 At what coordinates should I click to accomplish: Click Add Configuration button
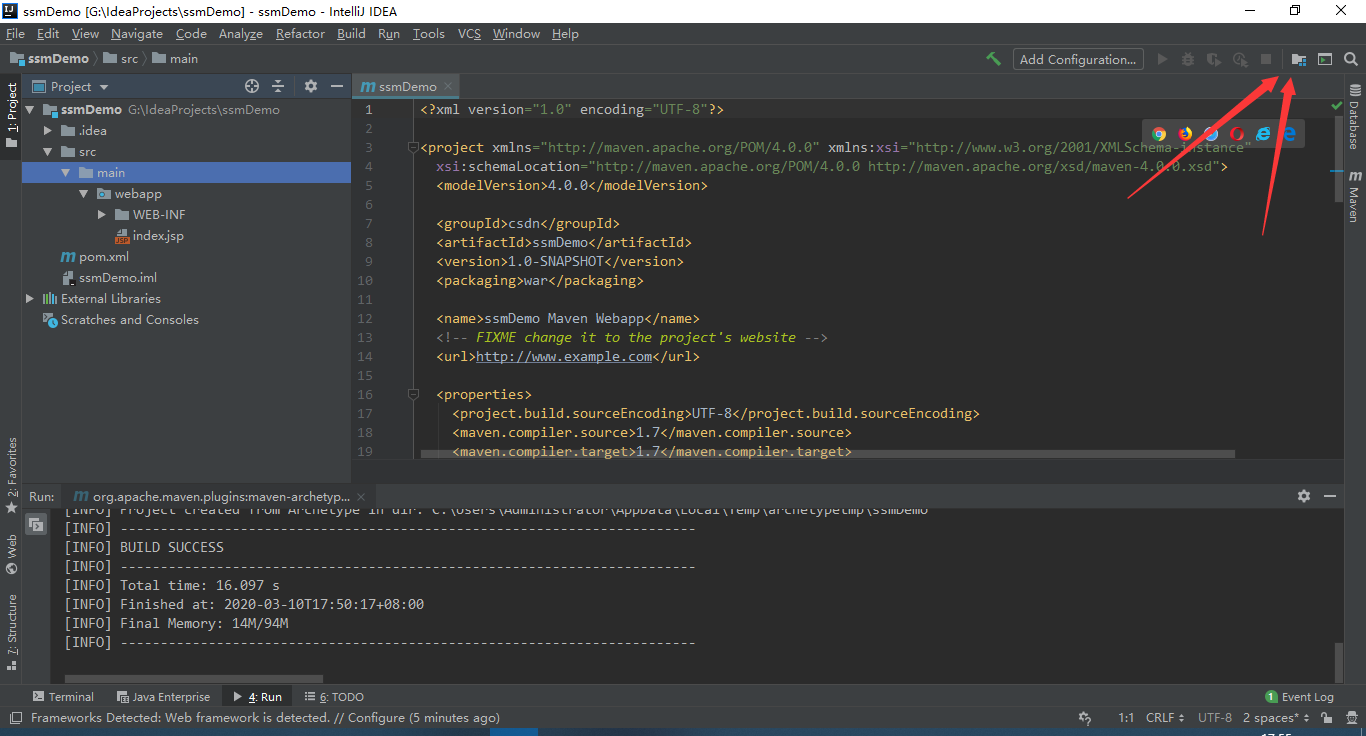1078,59
